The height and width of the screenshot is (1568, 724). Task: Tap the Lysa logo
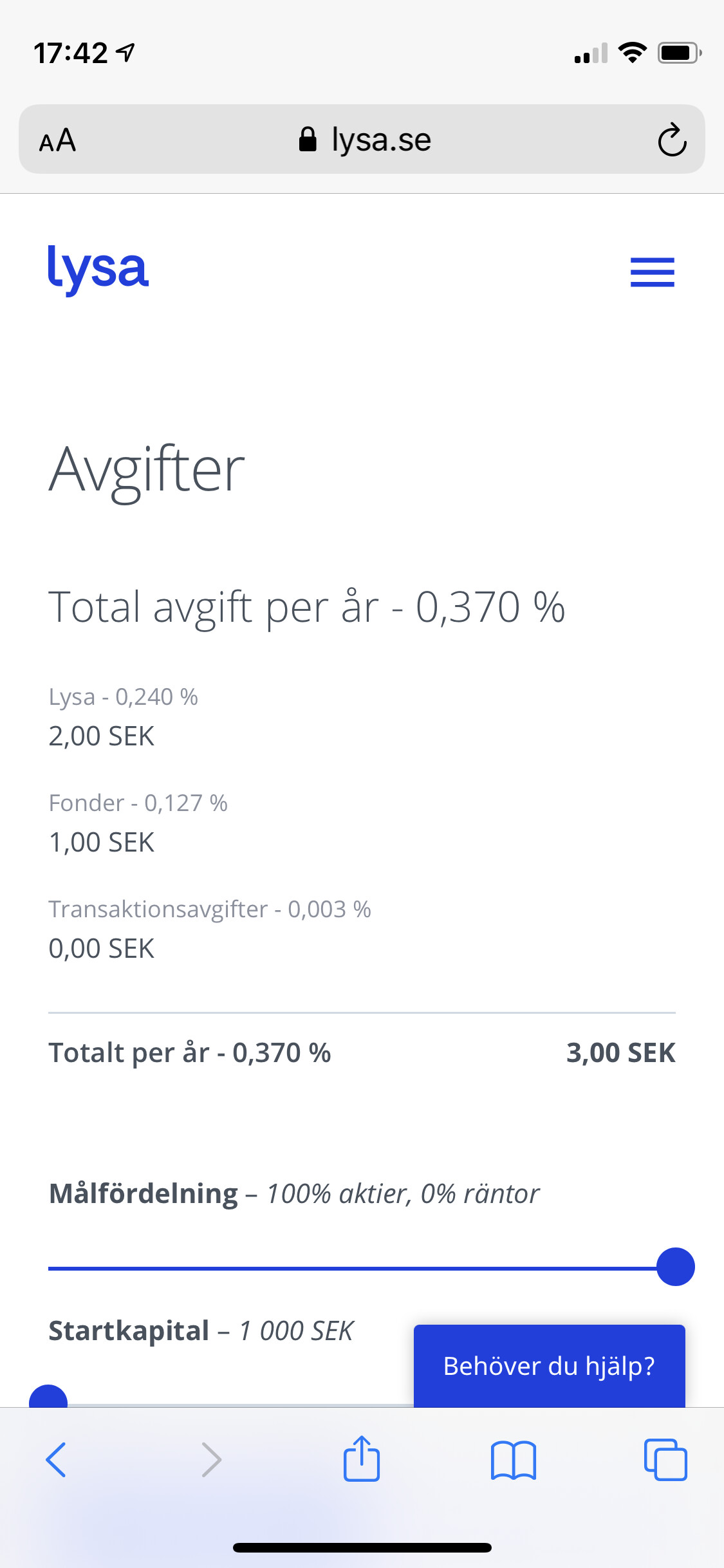[98, 269]
